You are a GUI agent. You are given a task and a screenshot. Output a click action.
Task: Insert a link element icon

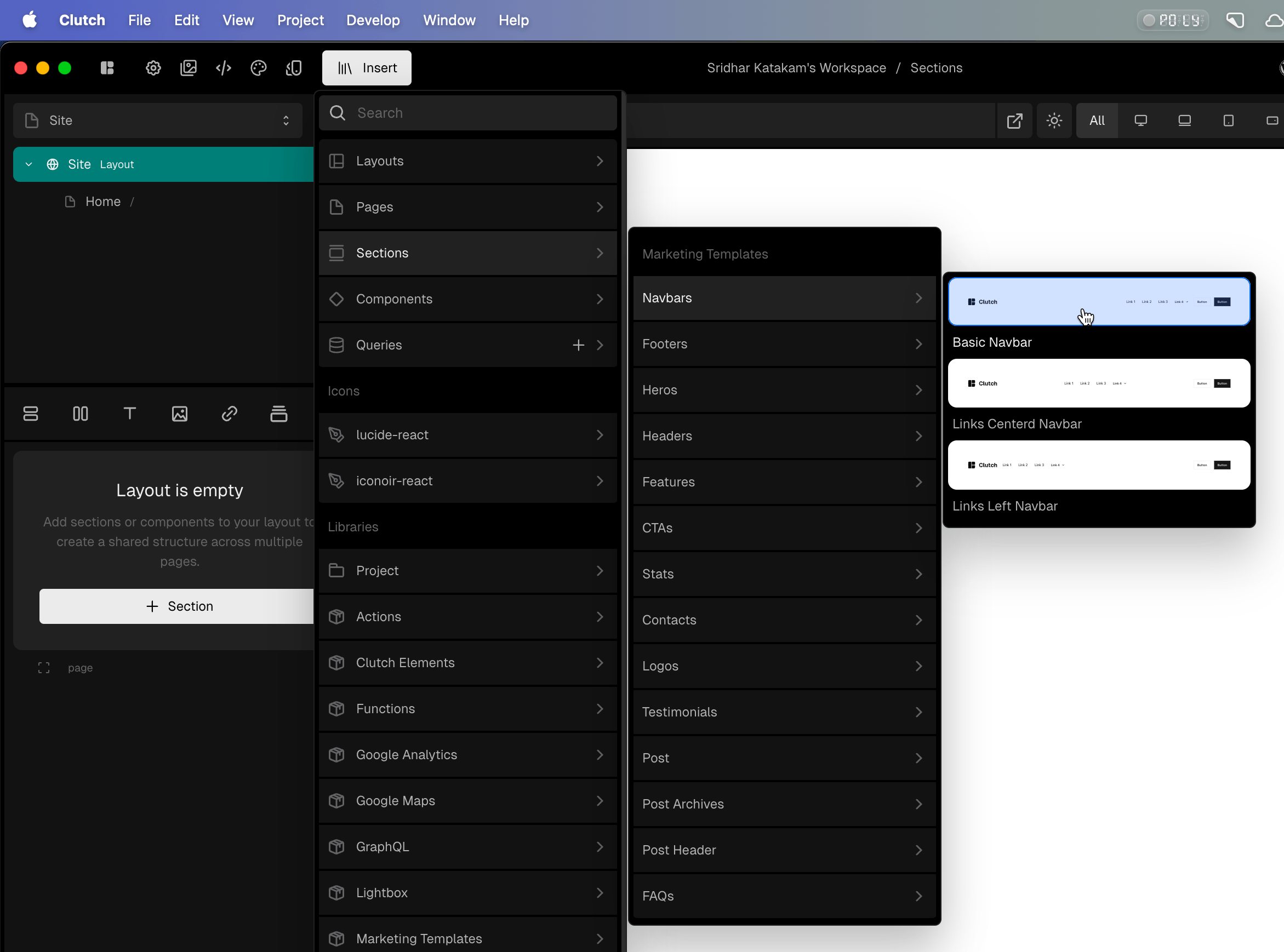(x=230, y=414)
